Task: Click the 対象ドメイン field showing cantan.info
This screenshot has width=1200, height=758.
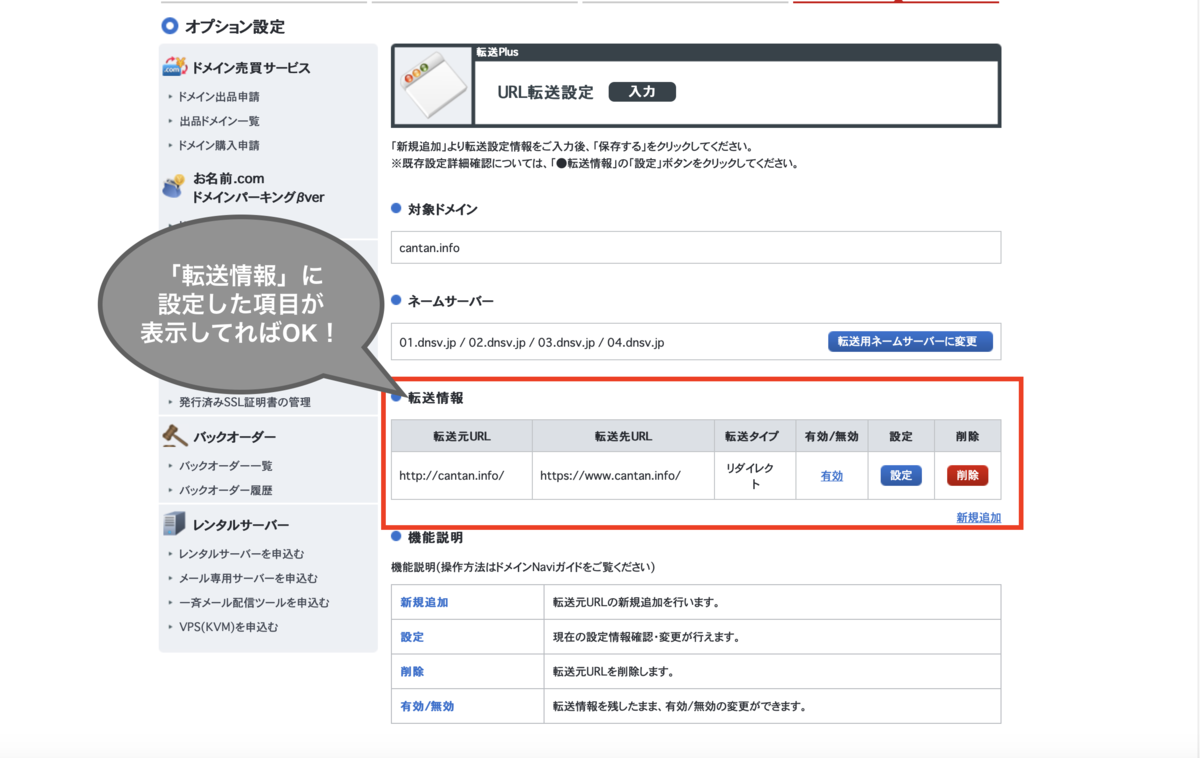Action: pyautogui.click(x=696, y=248)
